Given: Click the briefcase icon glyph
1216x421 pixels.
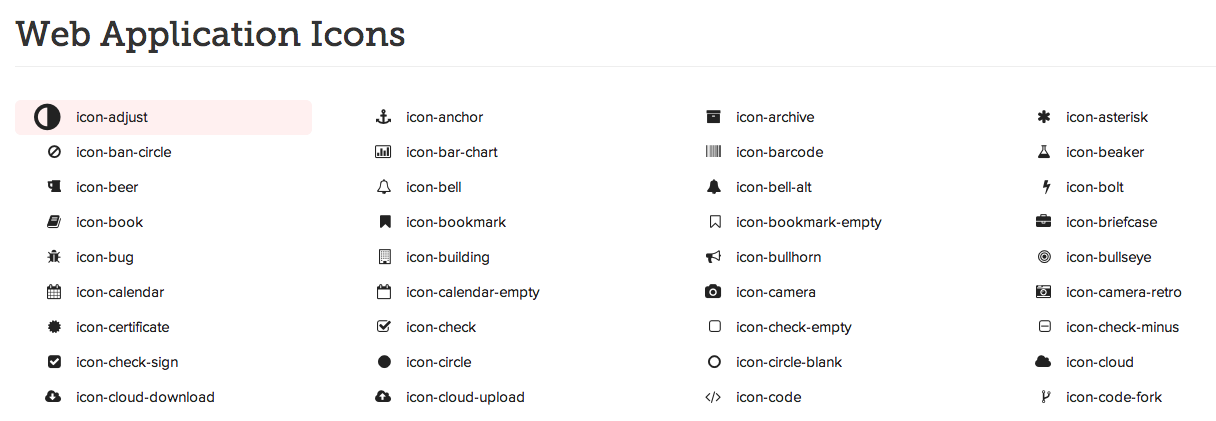Looking at the screenshot, I should 1044,222.
